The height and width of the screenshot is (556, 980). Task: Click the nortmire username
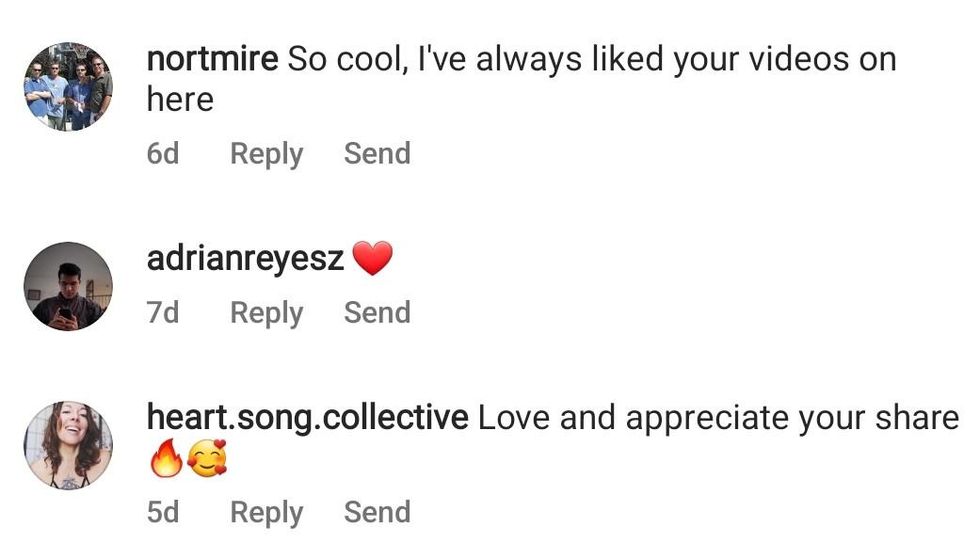pyautogui.click(x=212, y=59)
